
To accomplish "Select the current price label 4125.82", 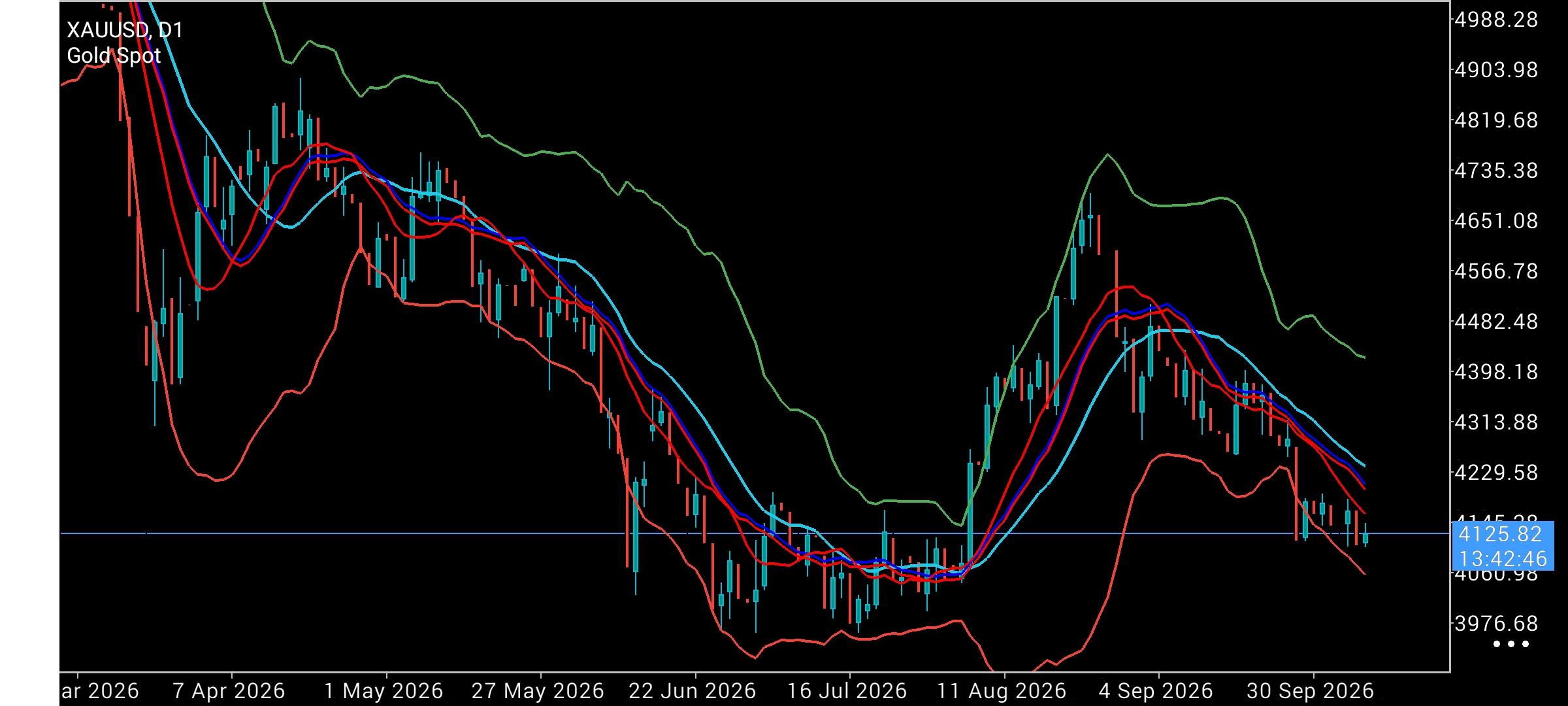I will coord(1500,534).
